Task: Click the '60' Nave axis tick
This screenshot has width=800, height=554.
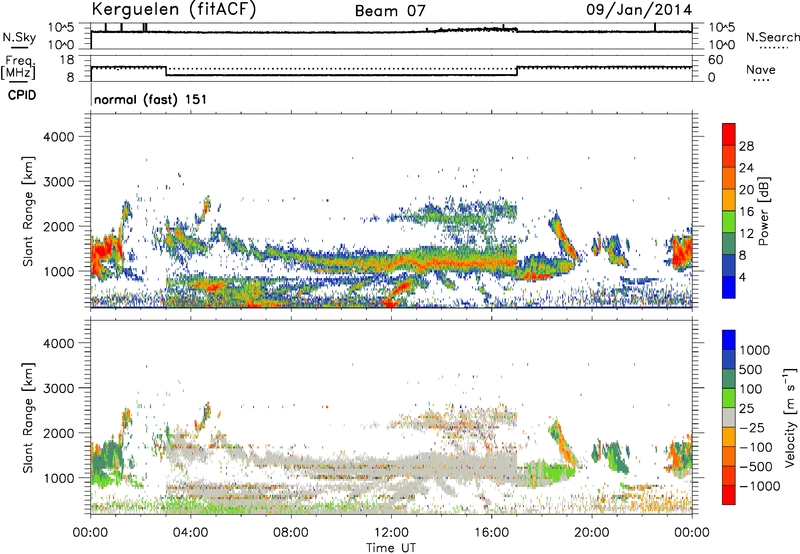Action: click(715, 60)
